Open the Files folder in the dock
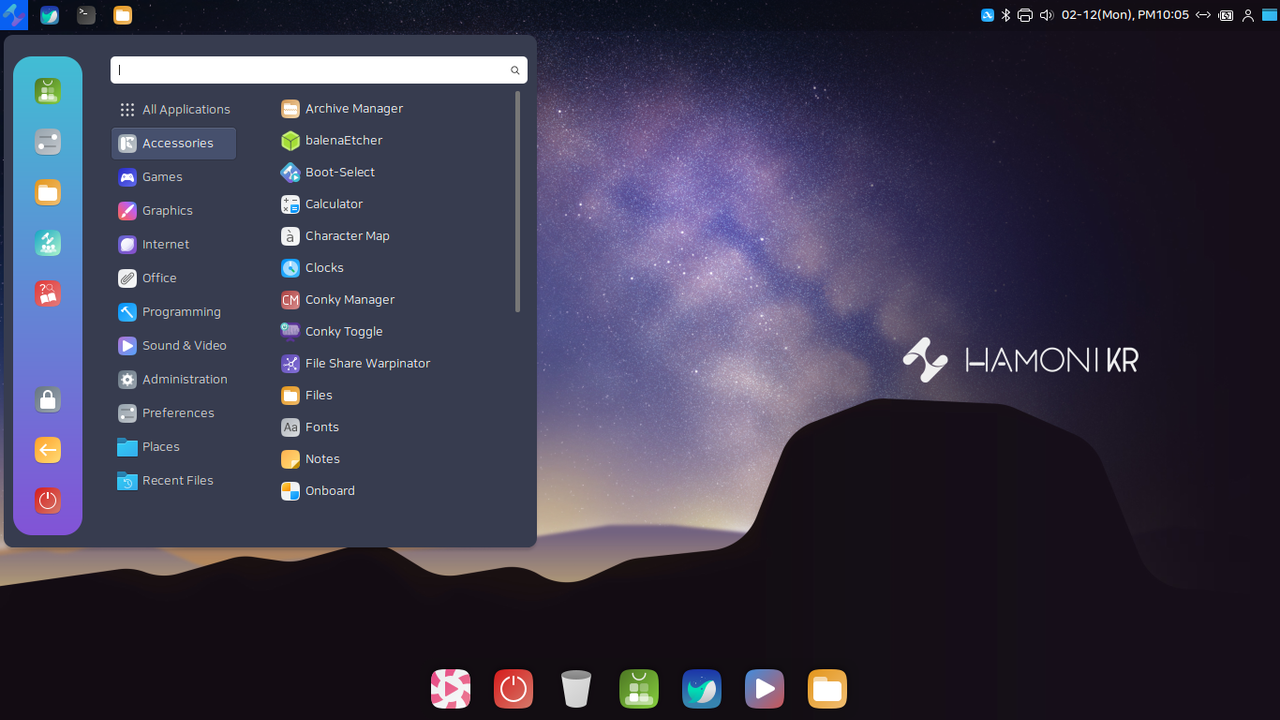 coord(827,689)
